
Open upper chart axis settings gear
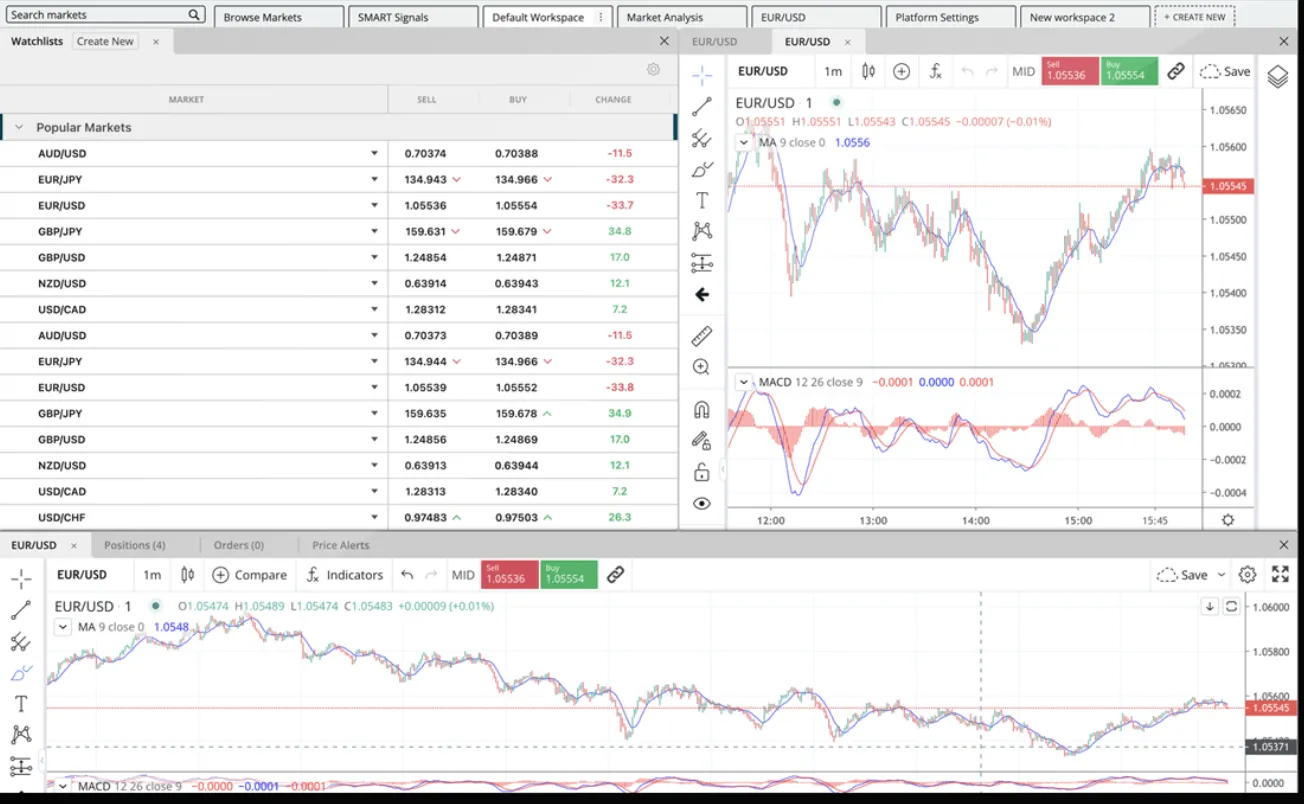(x=1228, y=520)
